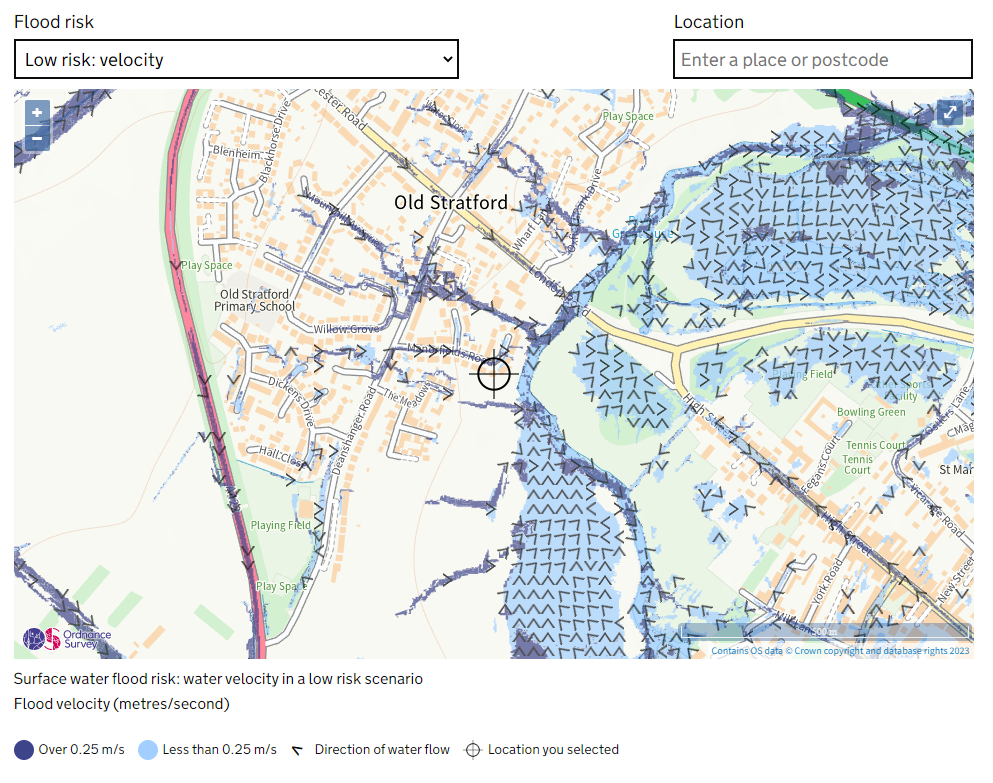This screenshot has width=993, height=783.
Task: Select the dark 'Over 0.25 m/s' legend swatch
Action: pyautogui.click(x=24, y=750)
